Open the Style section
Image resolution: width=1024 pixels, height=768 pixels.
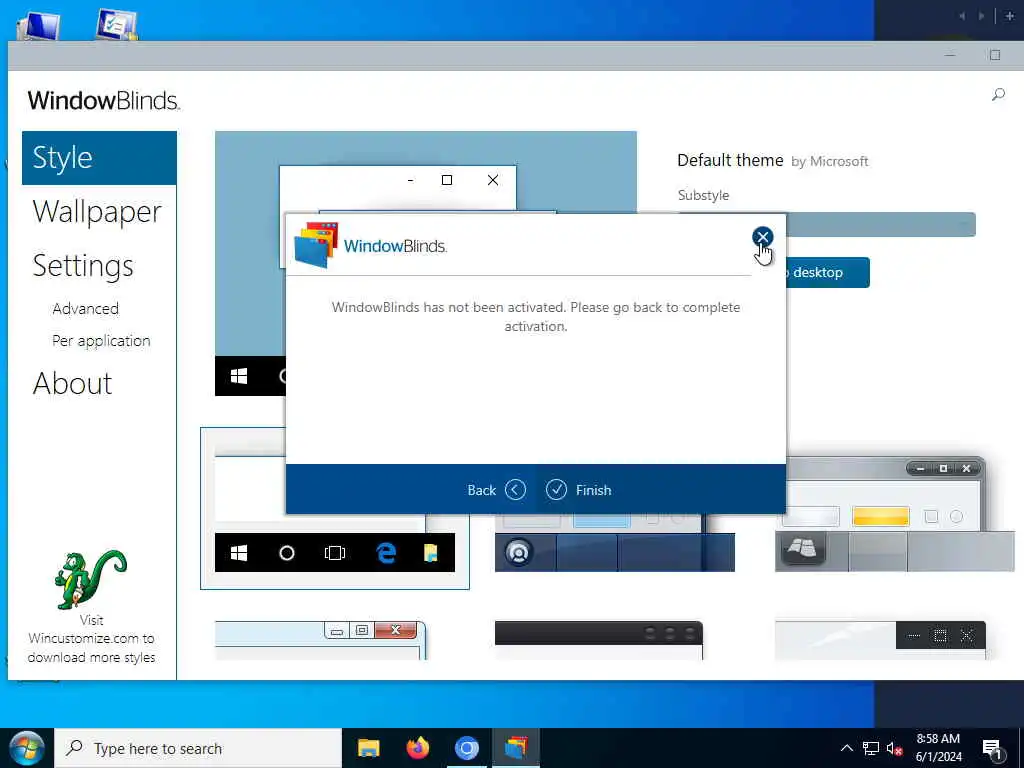pyautogui.click(x=99, y=158)
